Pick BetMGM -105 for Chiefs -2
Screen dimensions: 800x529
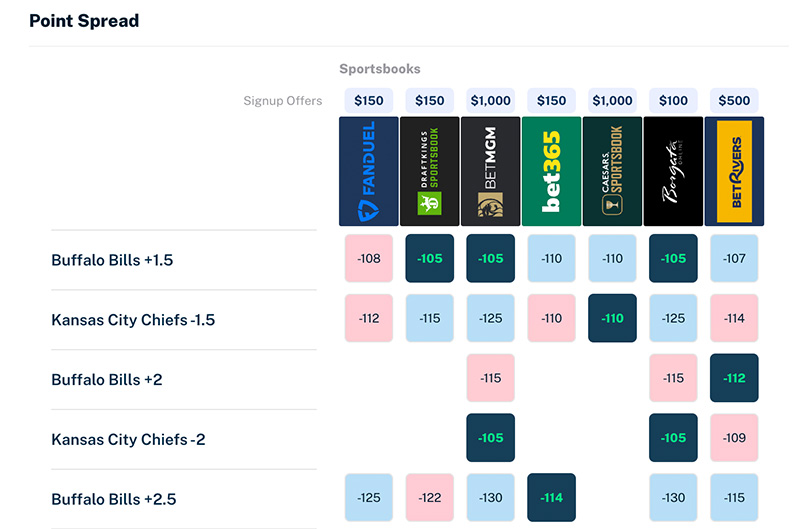pos(490,438)
